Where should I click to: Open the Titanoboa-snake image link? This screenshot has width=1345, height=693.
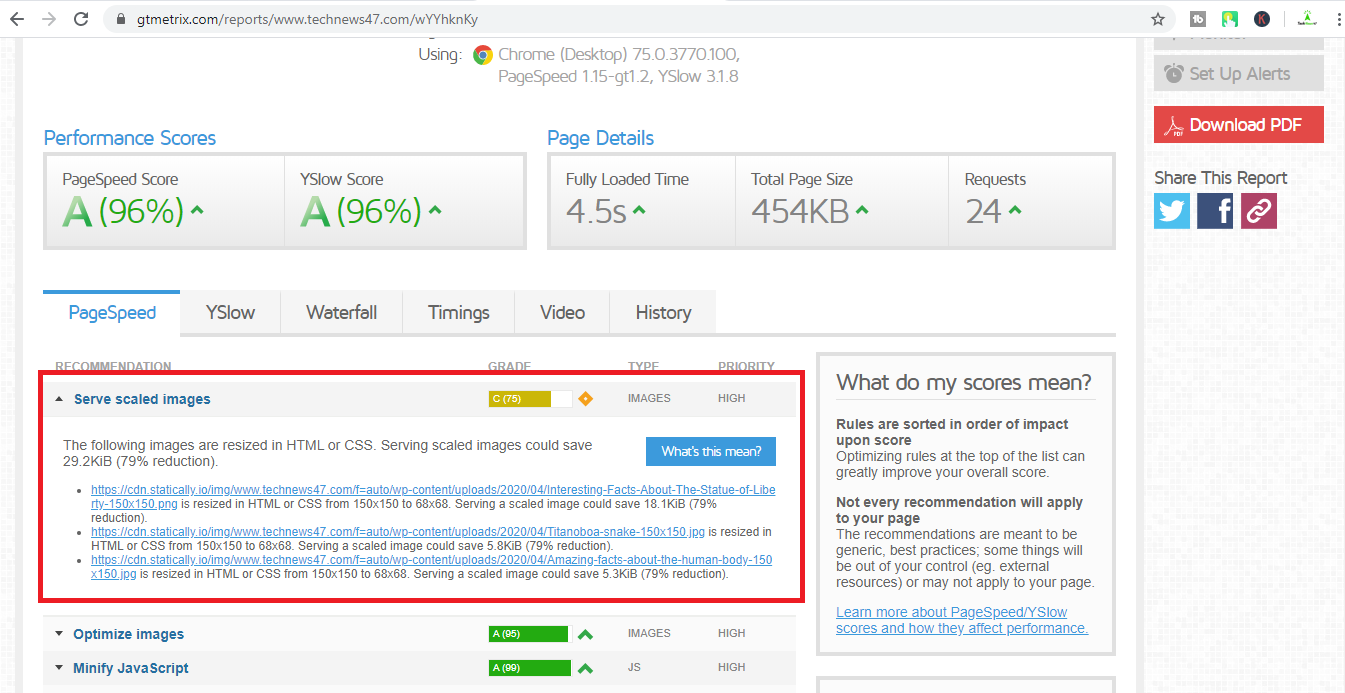[398, 532]
